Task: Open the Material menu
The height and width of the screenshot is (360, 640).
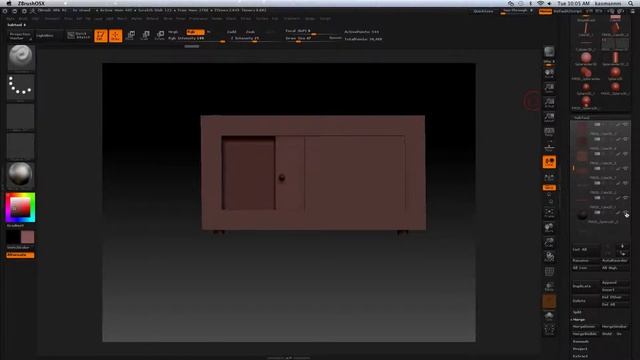Action: (x=152, y=18)
